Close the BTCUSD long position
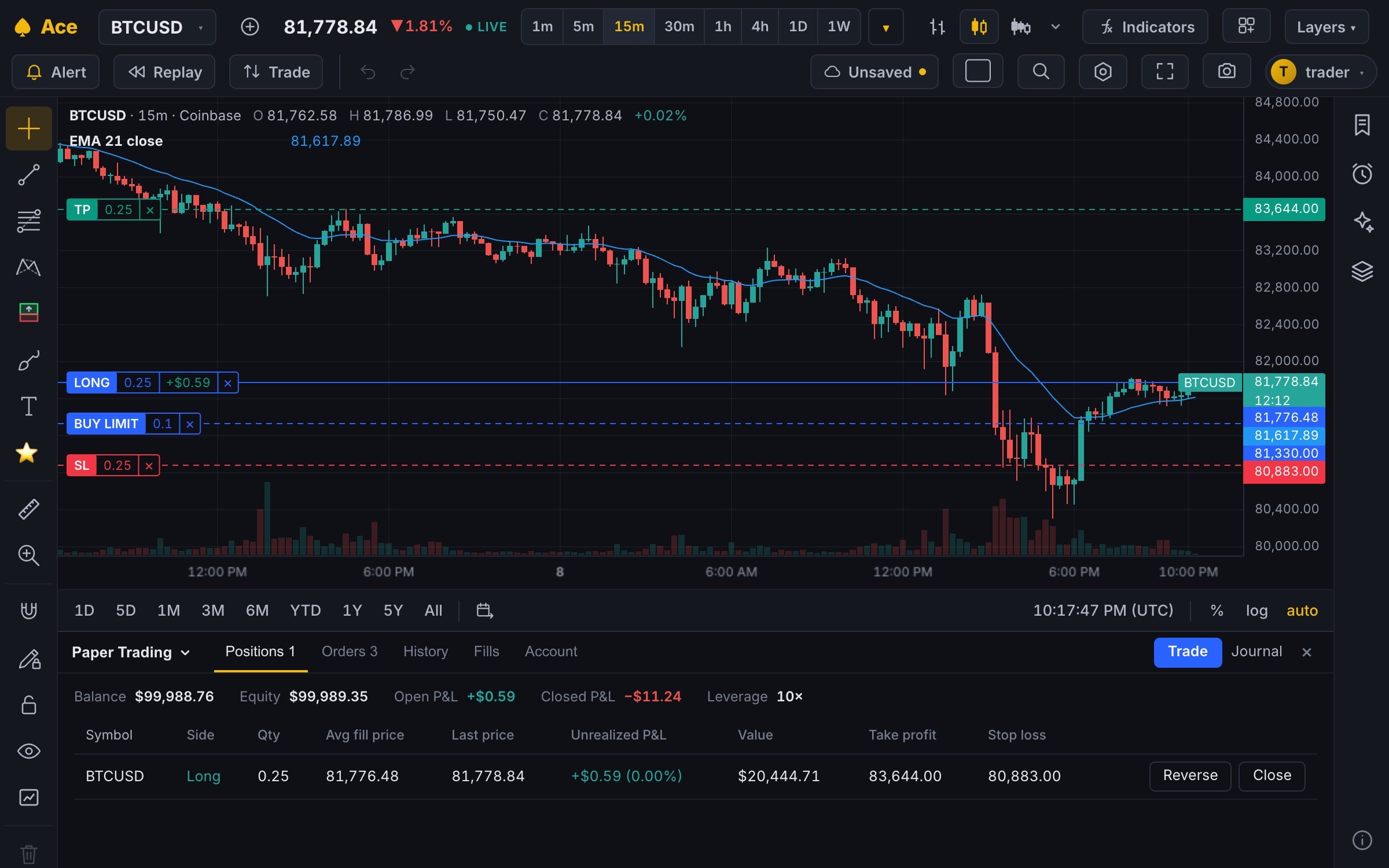 (x=1272, y=775)
